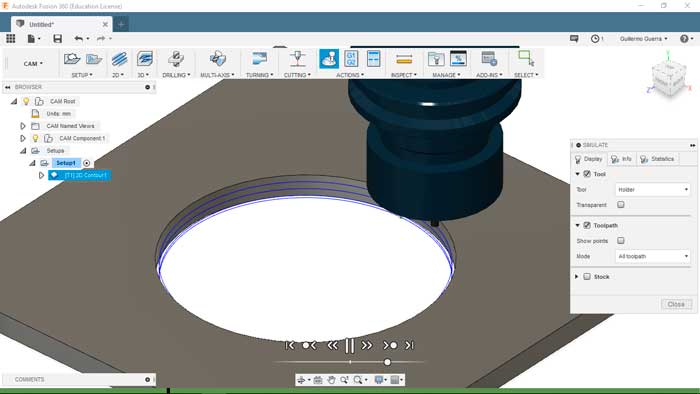Select the Setup1 tree item
Image resolution: width=700 pixels, height=394 pixels.
pyautogui.click(x=66, y=163)
